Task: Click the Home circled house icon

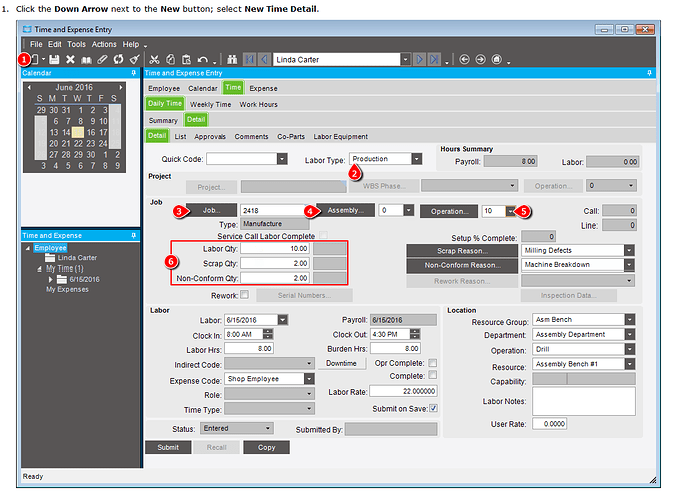Action: [496, 59]
